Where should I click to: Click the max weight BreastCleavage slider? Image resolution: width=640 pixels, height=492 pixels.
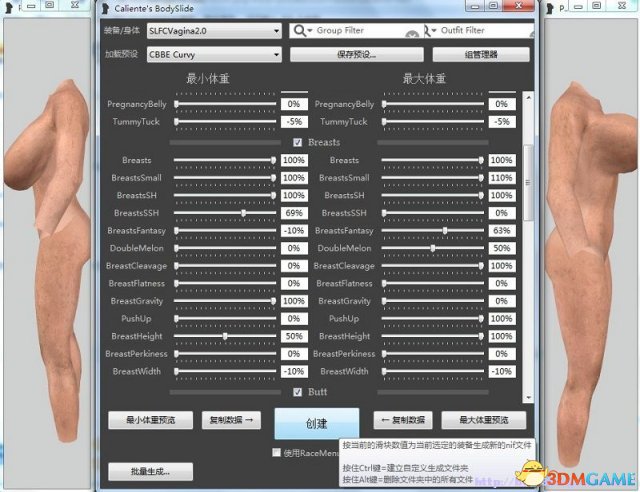point(433,265)
